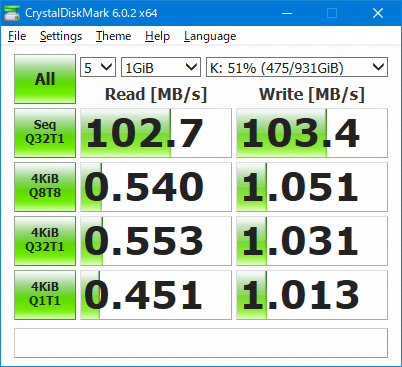Open the Settings menu

(61, 36)
